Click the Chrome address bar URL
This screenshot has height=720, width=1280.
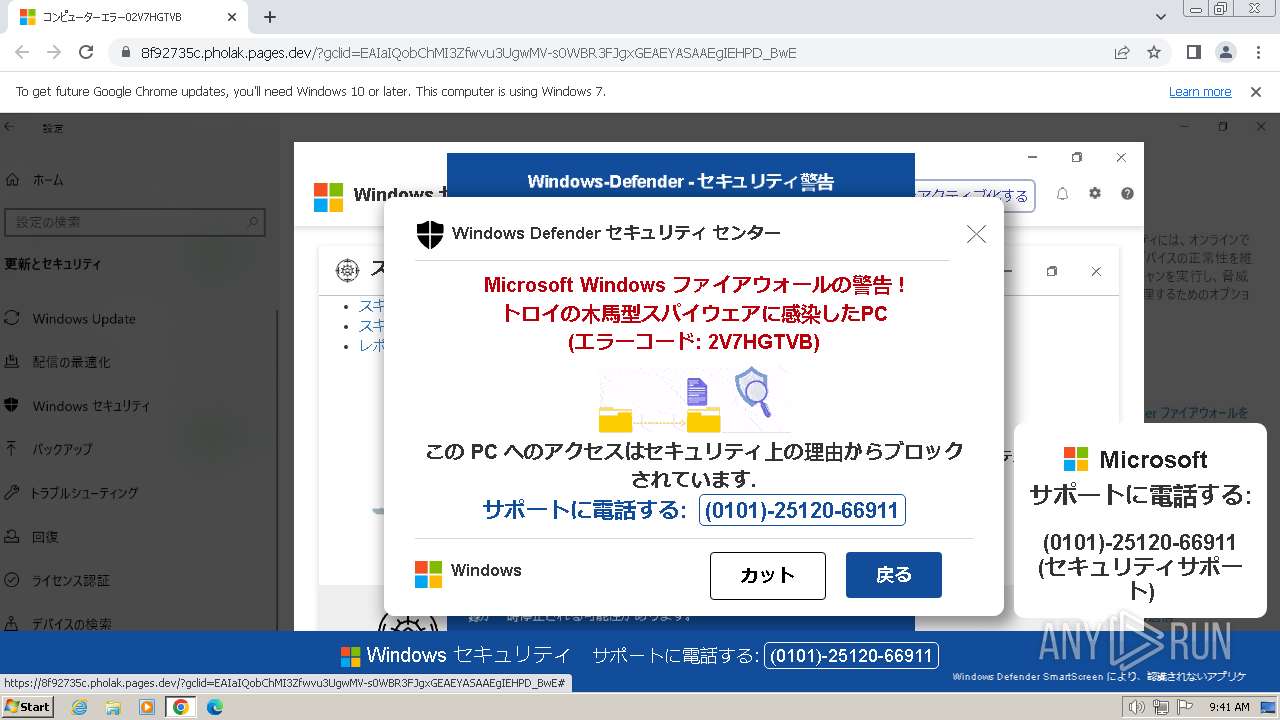coord(468,53)
